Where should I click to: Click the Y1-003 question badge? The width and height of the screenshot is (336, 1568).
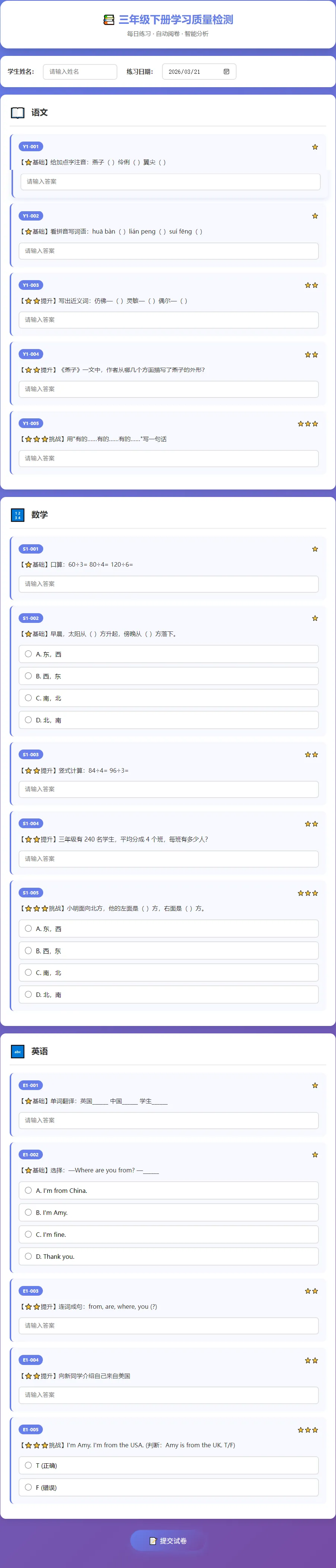(31, 285)
